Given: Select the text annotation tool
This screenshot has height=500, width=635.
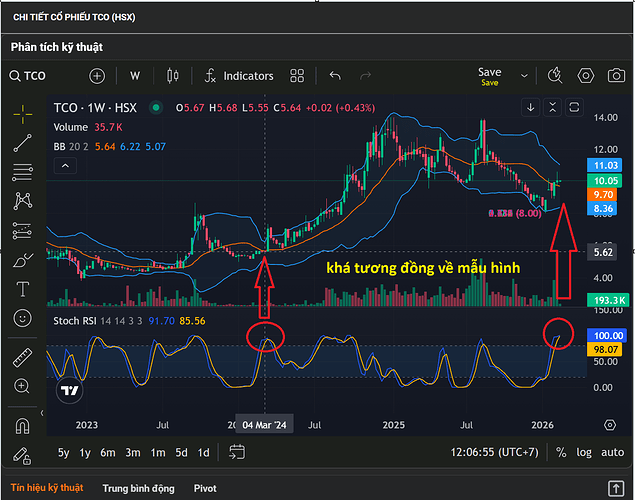Looking at the screenshot, I should [23, 289].
